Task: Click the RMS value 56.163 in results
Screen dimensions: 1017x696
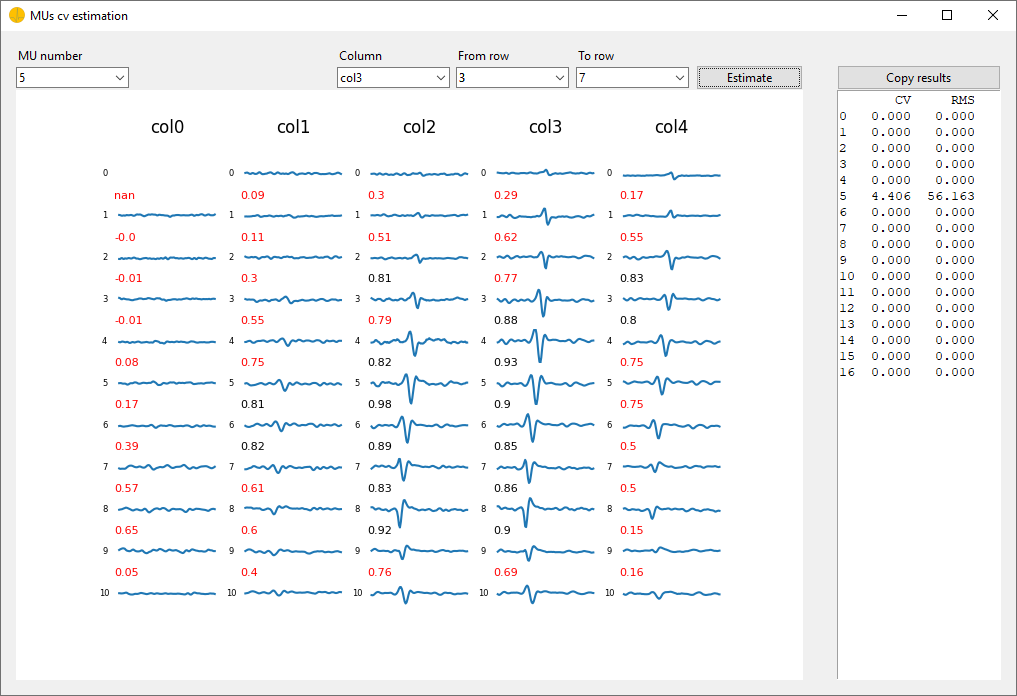Action: pyautogui.click(x=951, y=196)
